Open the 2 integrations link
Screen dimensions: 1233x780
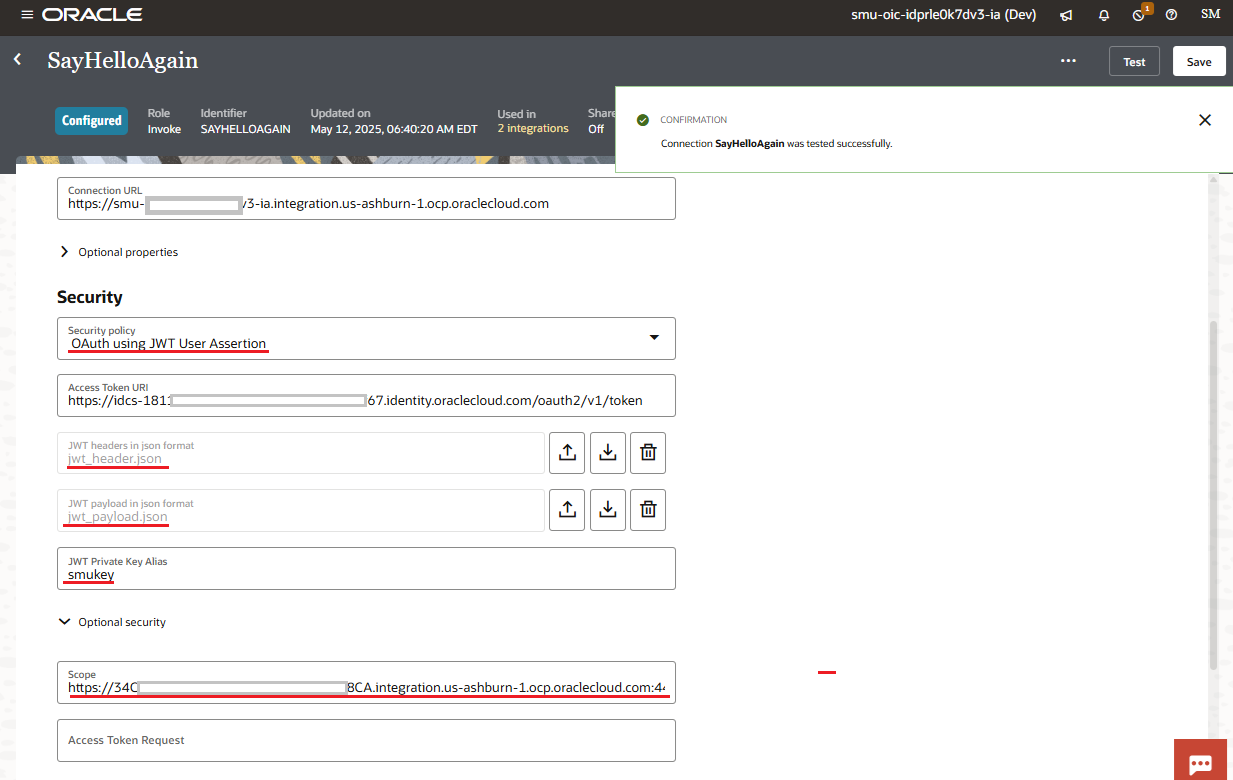[533, 129]
